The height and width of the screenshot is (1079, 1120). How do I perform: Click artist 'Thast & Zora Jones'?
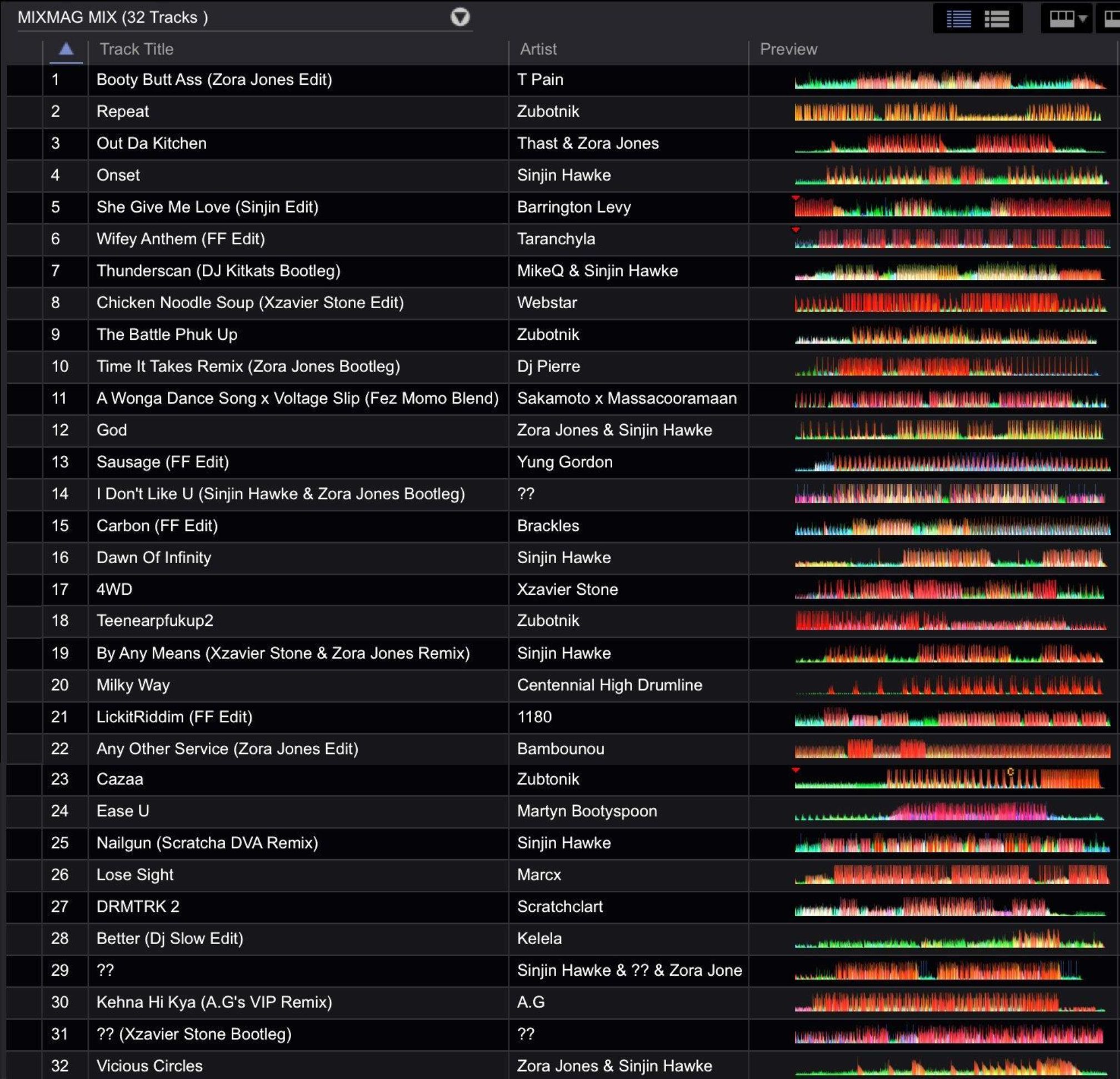(x=588, y=143)
